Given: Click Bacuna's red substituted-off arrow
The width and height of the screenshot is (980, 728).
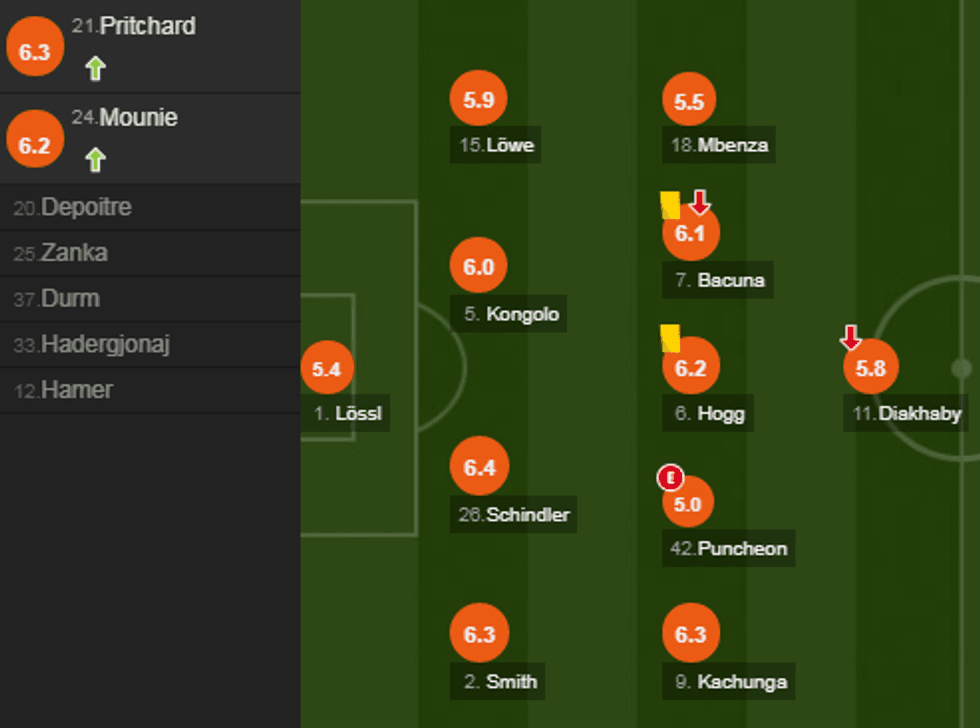Looking at the screenshot, I should 700,202.
